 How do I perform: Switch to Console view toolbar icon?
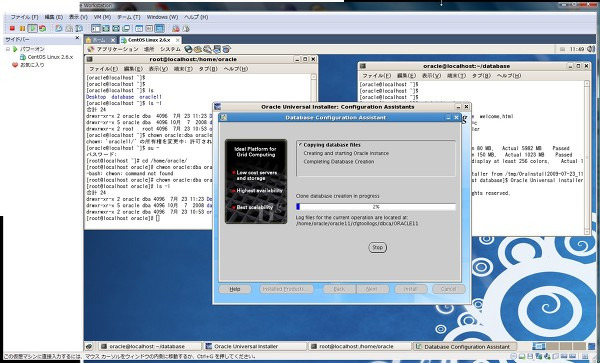(x=160, y=28)
